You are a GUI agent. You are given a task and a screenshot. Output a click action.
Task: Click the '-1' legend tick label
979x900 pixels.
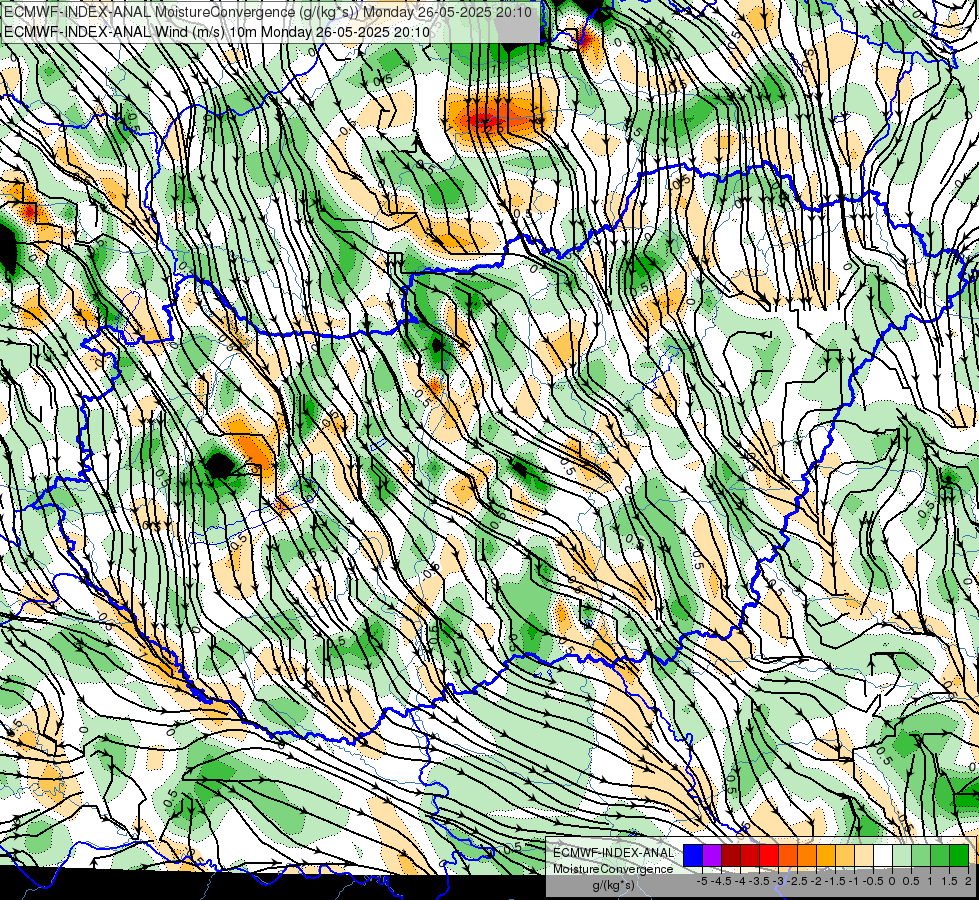pyautogui.click(x=854, y=881)
